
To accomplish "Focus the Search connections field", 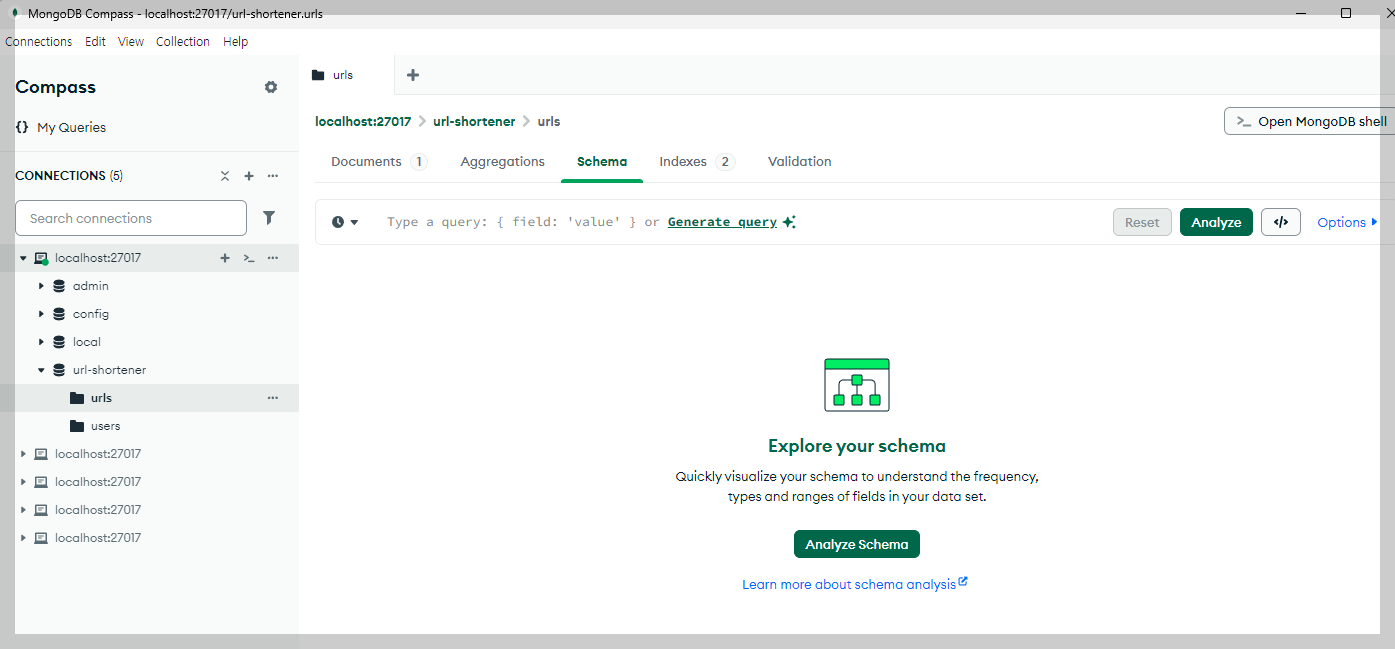I will (131, 218).
